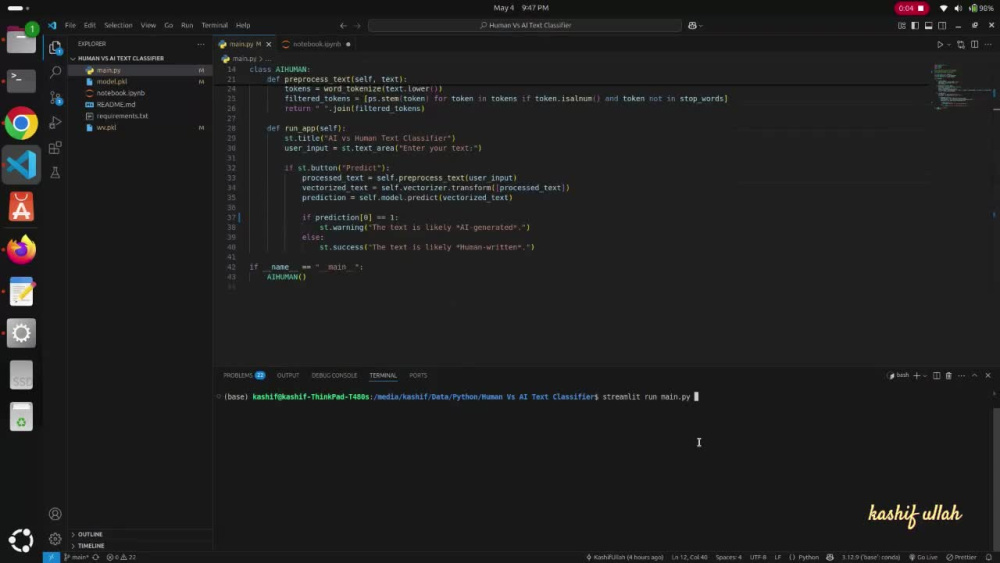Click the main* branch in status bar
The width and height of the screenshot is (1000, 563).
click(76, 557)
